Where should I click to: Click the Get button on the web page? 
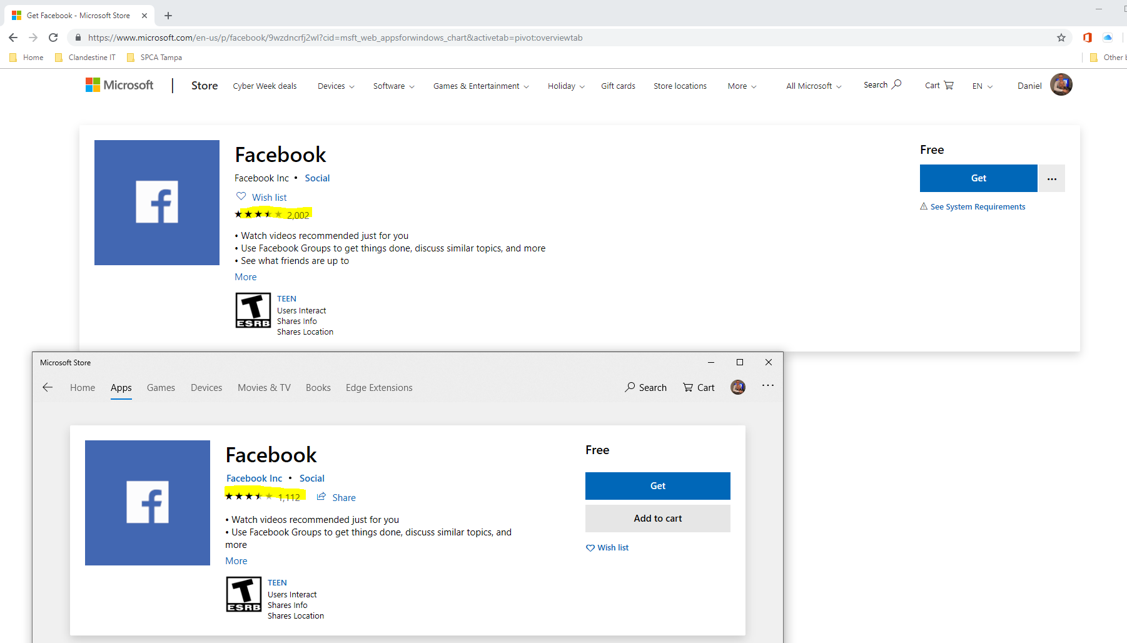[978, 178]
